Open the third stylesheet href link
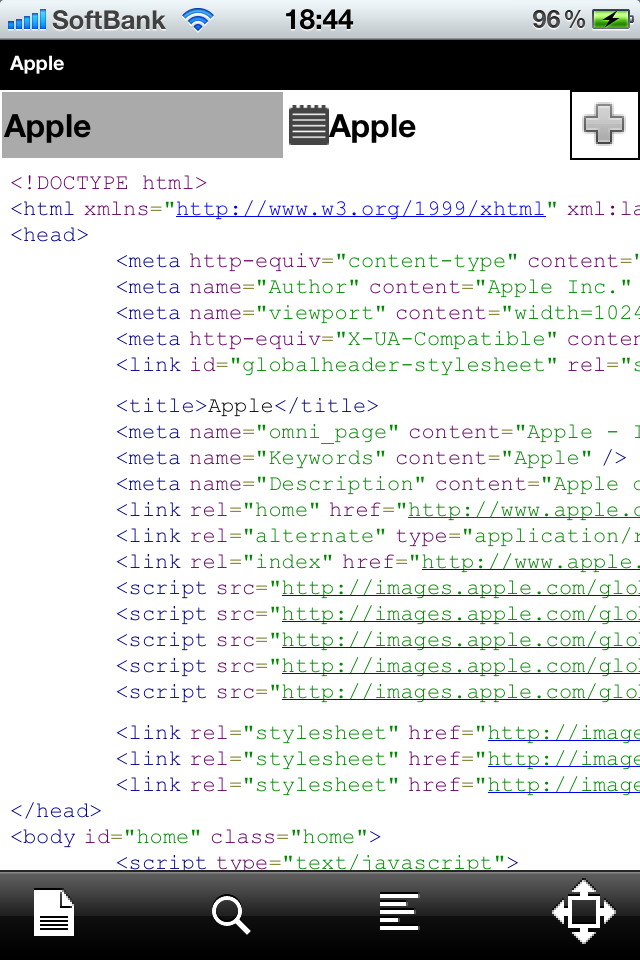640x960 pixels. tap(563, 785)
